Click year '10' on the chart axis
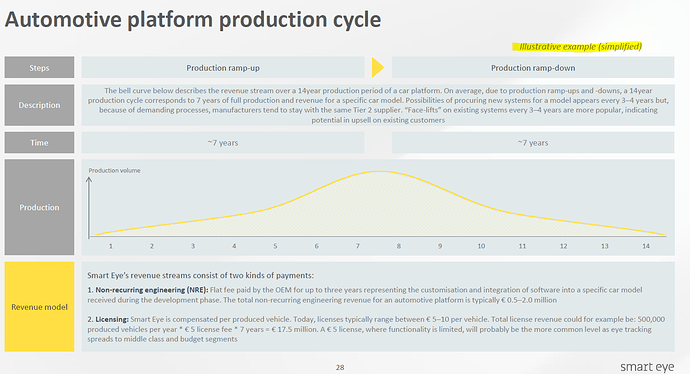This screenshot has width=690, height=374. [481, 246]
